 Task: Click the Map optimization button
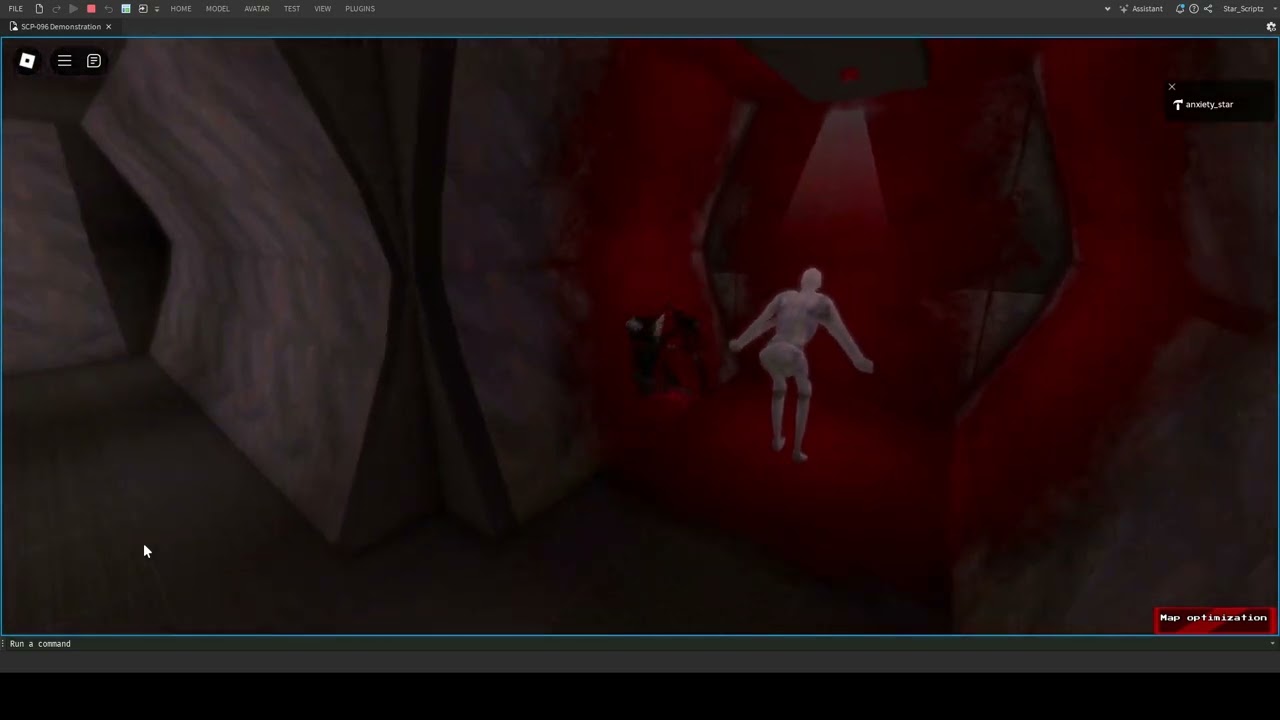(1213, 618)
